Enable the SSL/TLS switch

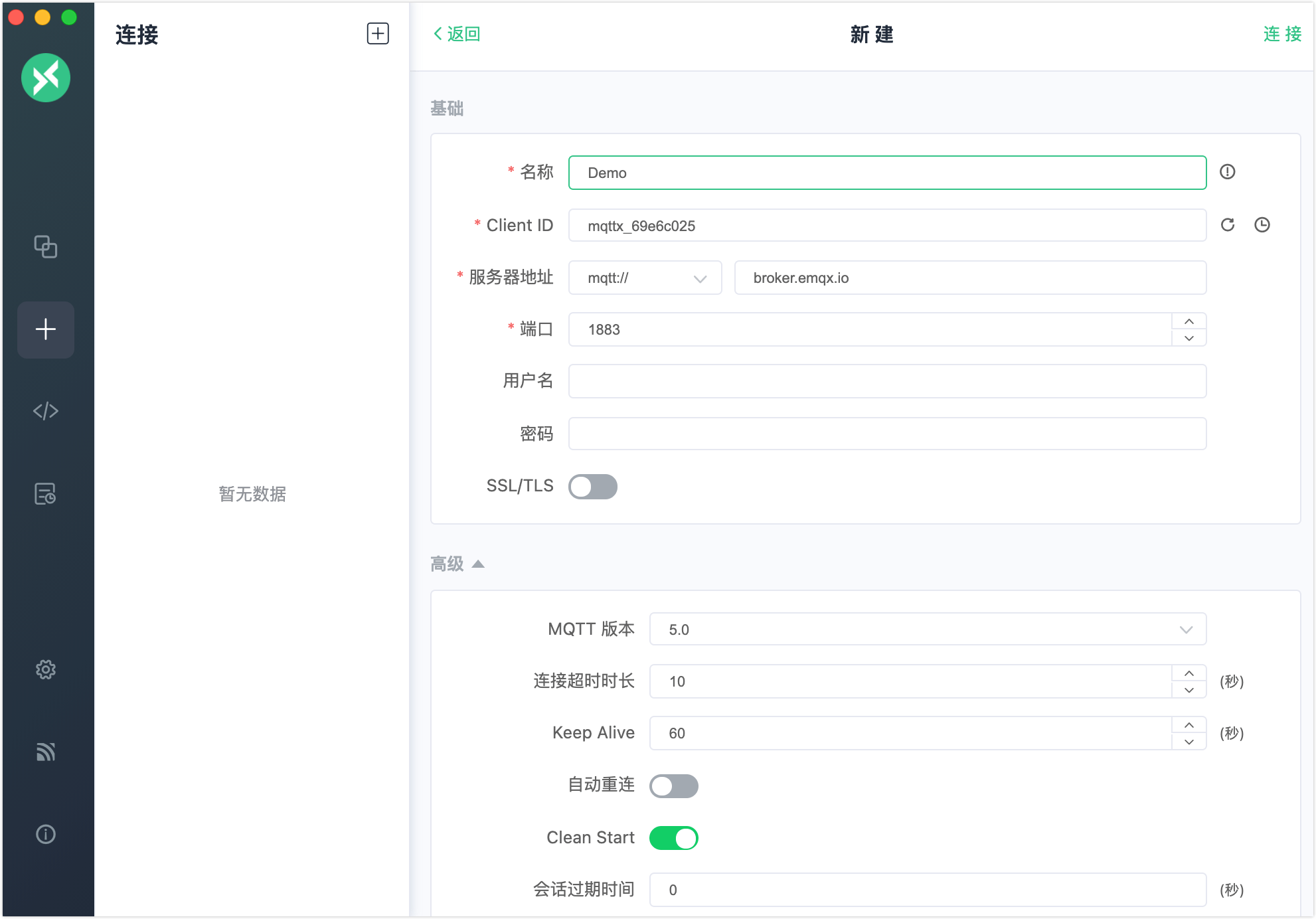coord(592,487)
